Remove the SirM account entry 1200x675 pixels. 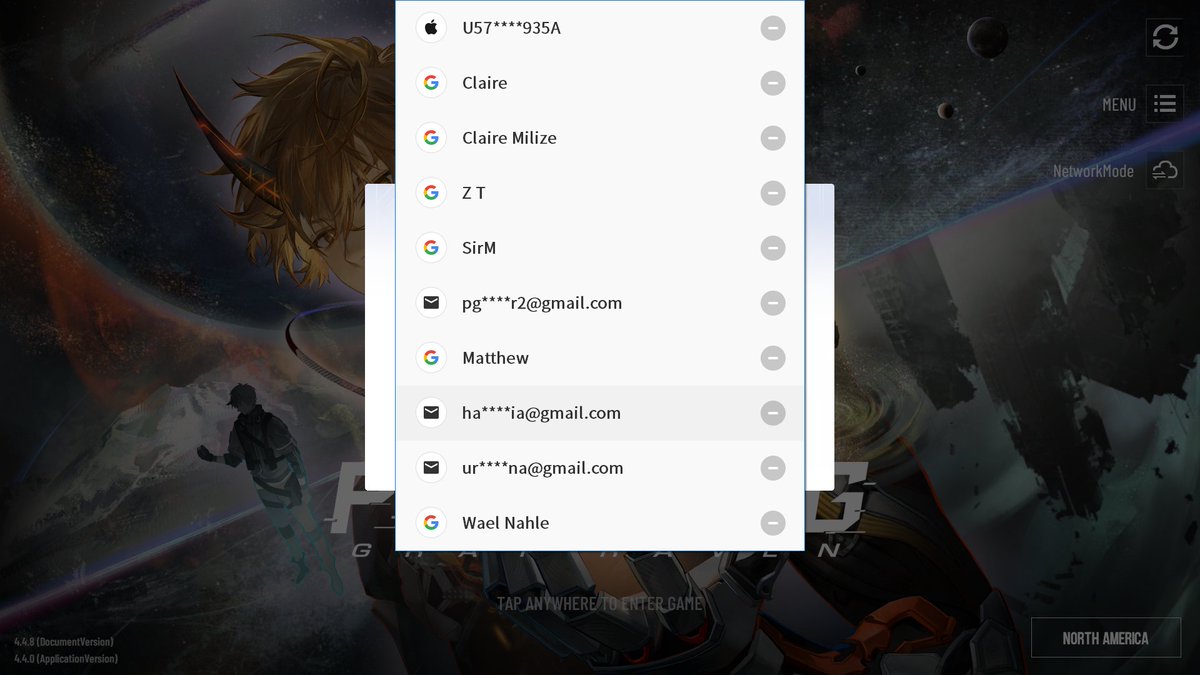pyautogui.click(x=773, y=248)
